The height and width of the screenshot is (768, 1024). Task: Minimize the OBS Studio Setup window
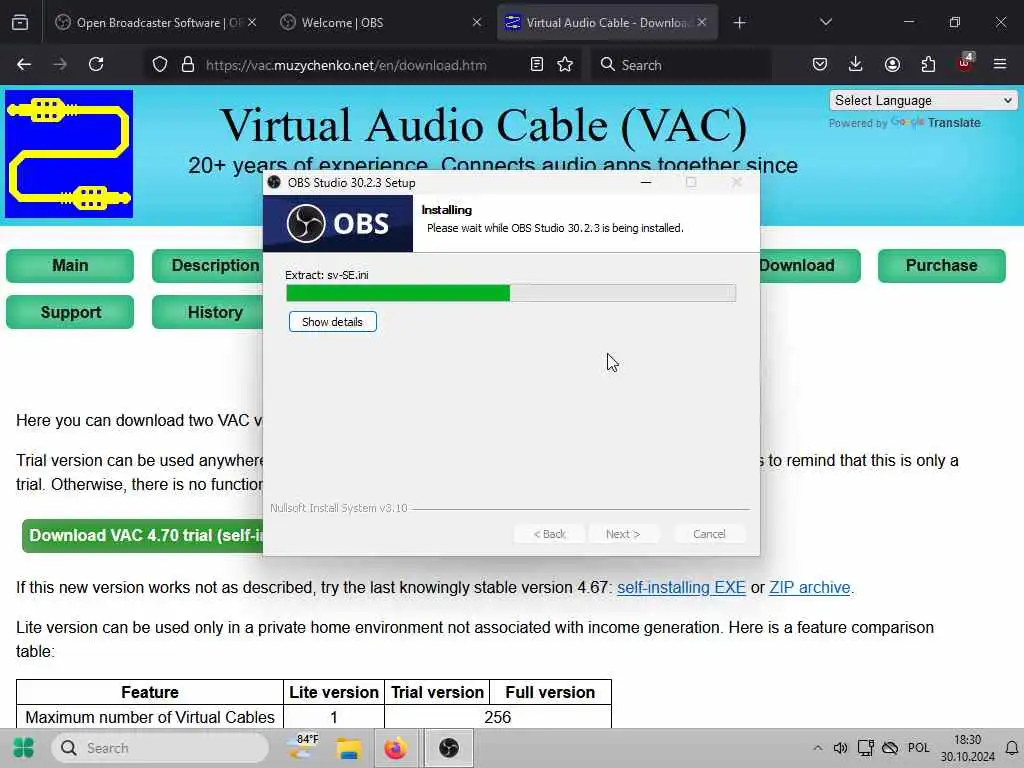[646, 183]
